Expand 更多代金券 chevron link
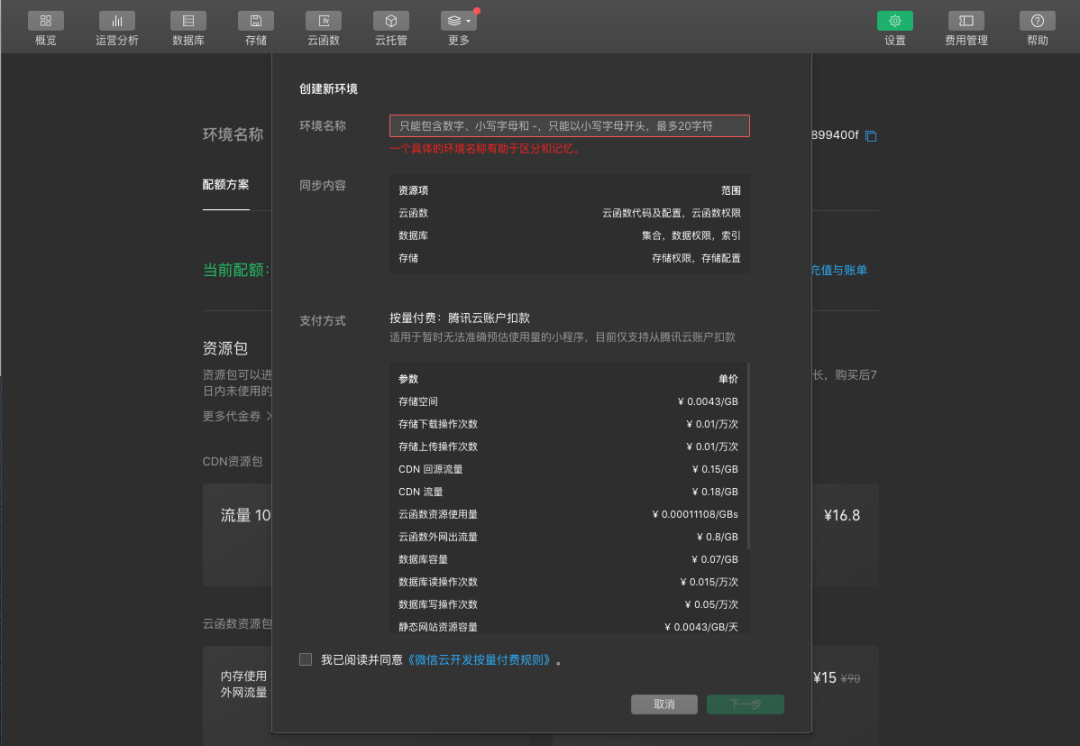Viewport: 1080px width, 746px height. [x=238, y=416]
